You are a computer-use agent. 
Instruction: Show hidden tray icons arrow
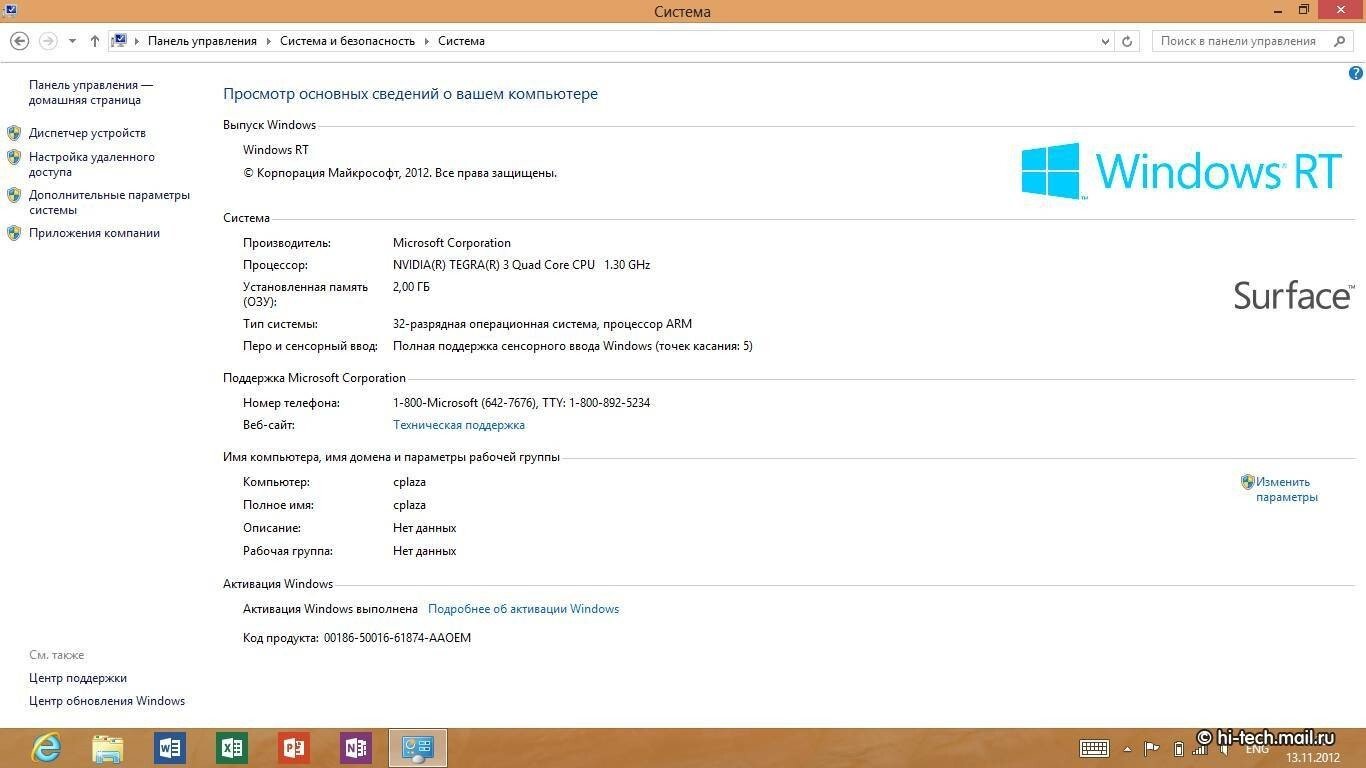pyautogui.click(x=1128, y=749)
